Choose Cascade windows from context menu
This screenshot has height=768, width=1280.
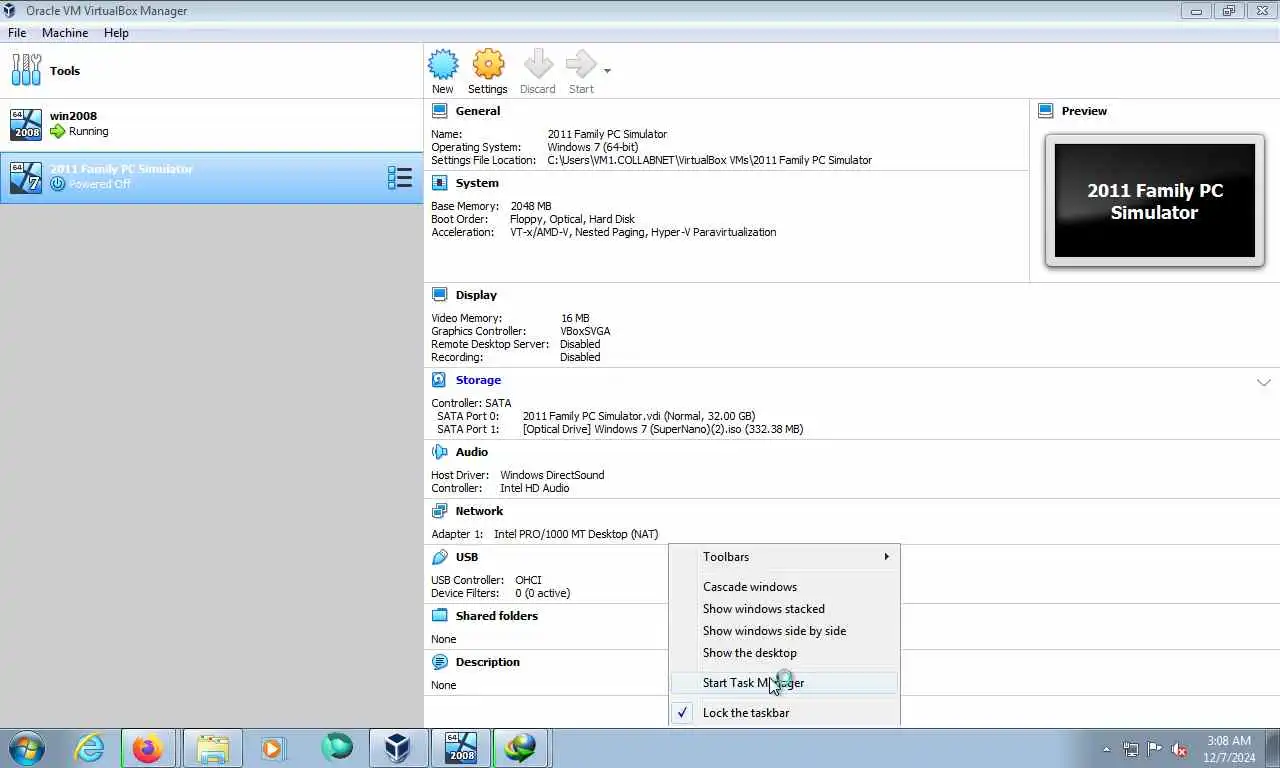coord(784,587)
